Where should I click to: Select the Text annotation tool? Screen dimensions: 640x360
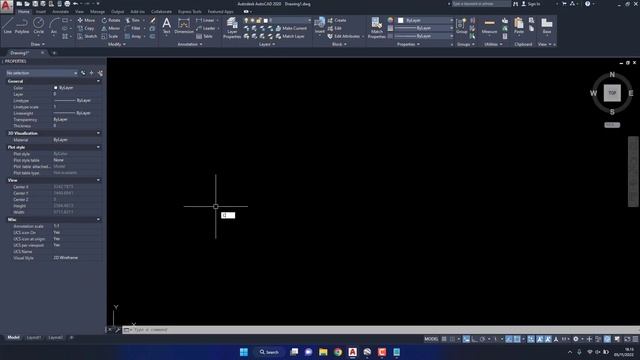[x=167, y=26]
